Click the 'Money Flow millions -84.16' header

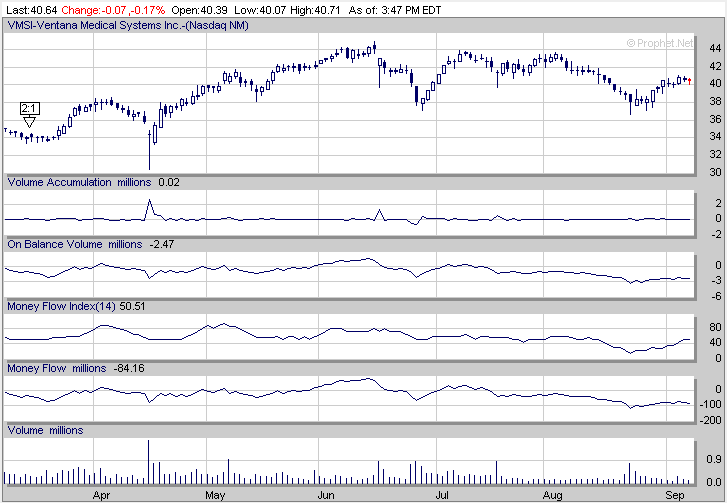click(76, 369)
